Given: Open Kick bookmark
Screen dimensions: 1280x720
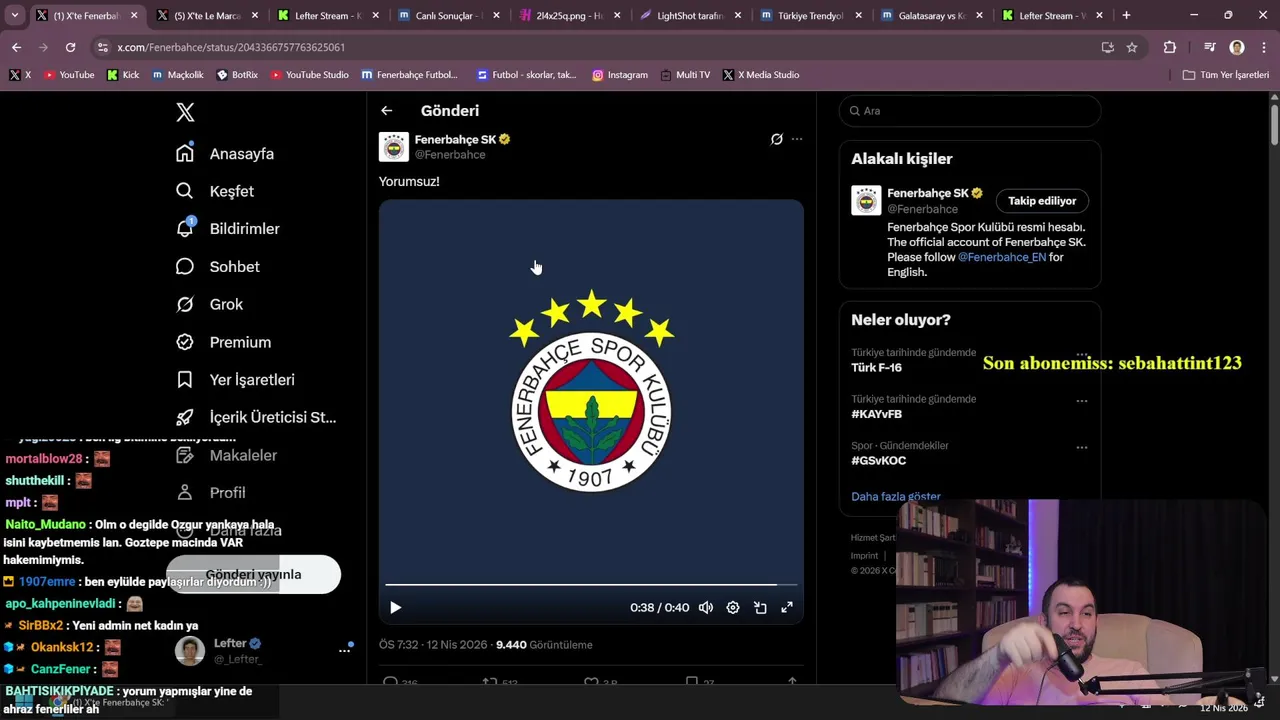Looking at the screenshot, I should coord(123,75).
